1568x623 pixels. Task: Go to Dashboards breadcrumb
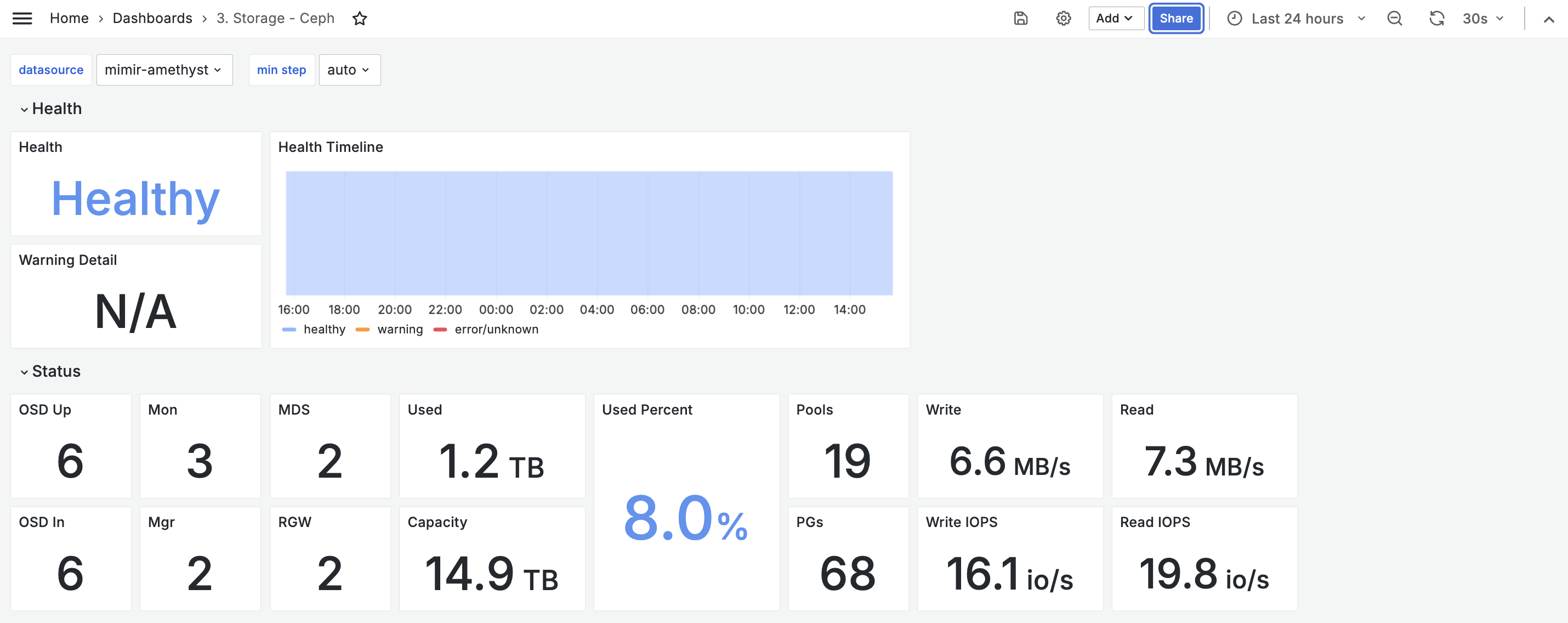click(152, 18)
